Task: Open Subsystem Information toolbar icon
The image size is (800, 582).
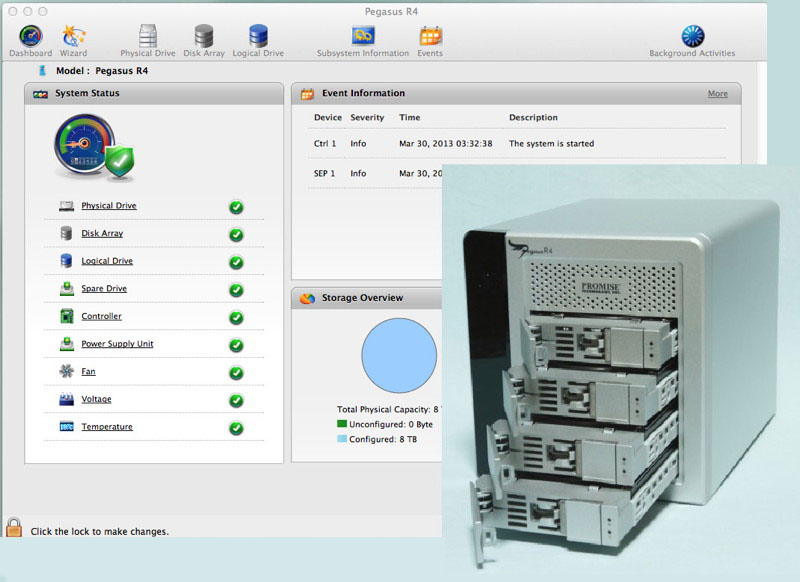Action: (x=363, y=36)
